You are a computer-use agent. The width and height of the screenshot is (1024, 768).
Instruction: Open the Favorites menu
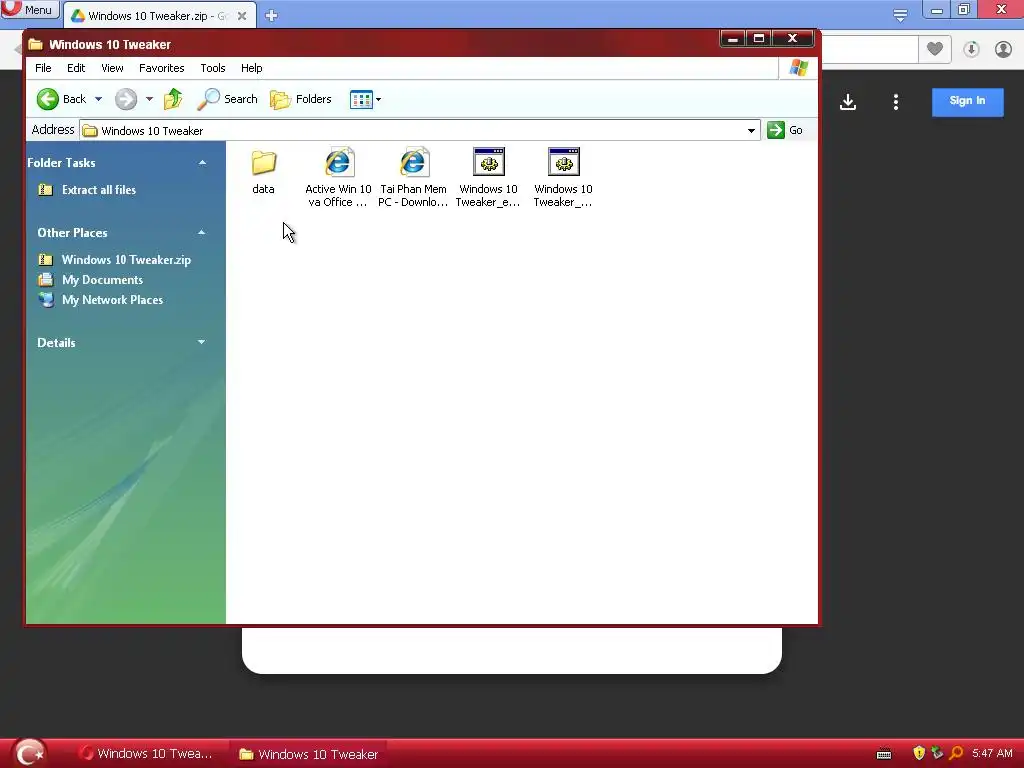[161, 68]
